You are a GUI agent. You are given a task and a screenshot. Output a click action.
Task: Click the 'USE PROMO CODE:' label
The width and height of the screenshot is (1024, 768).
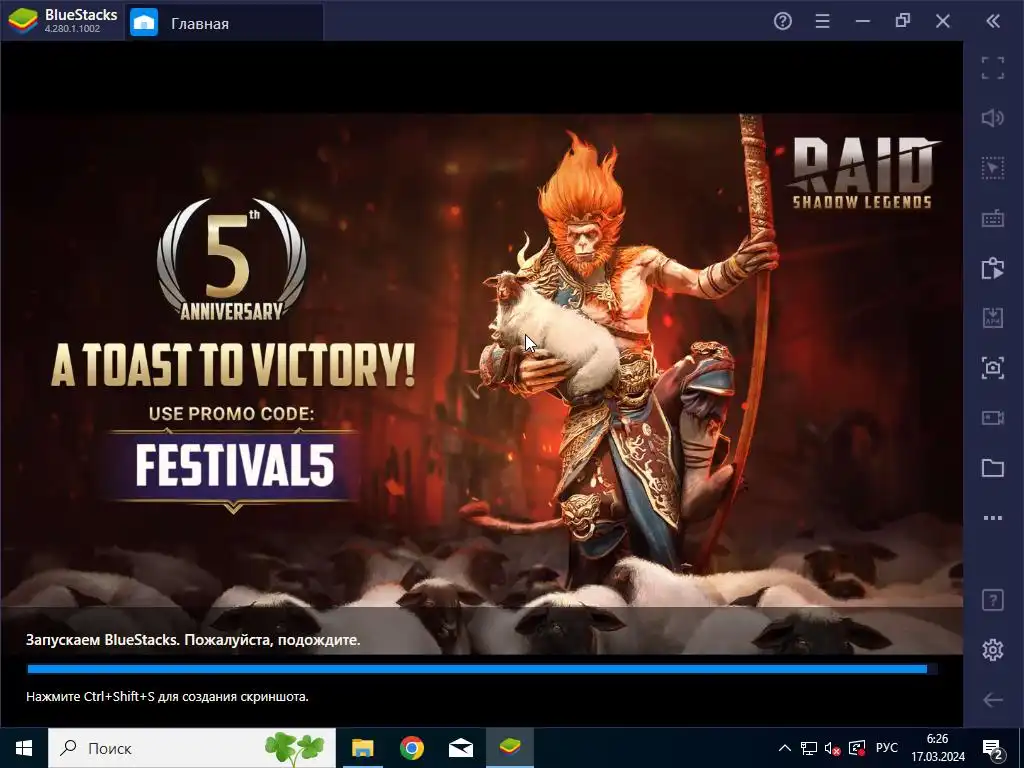pyautogui.click(x=231, y=414)
